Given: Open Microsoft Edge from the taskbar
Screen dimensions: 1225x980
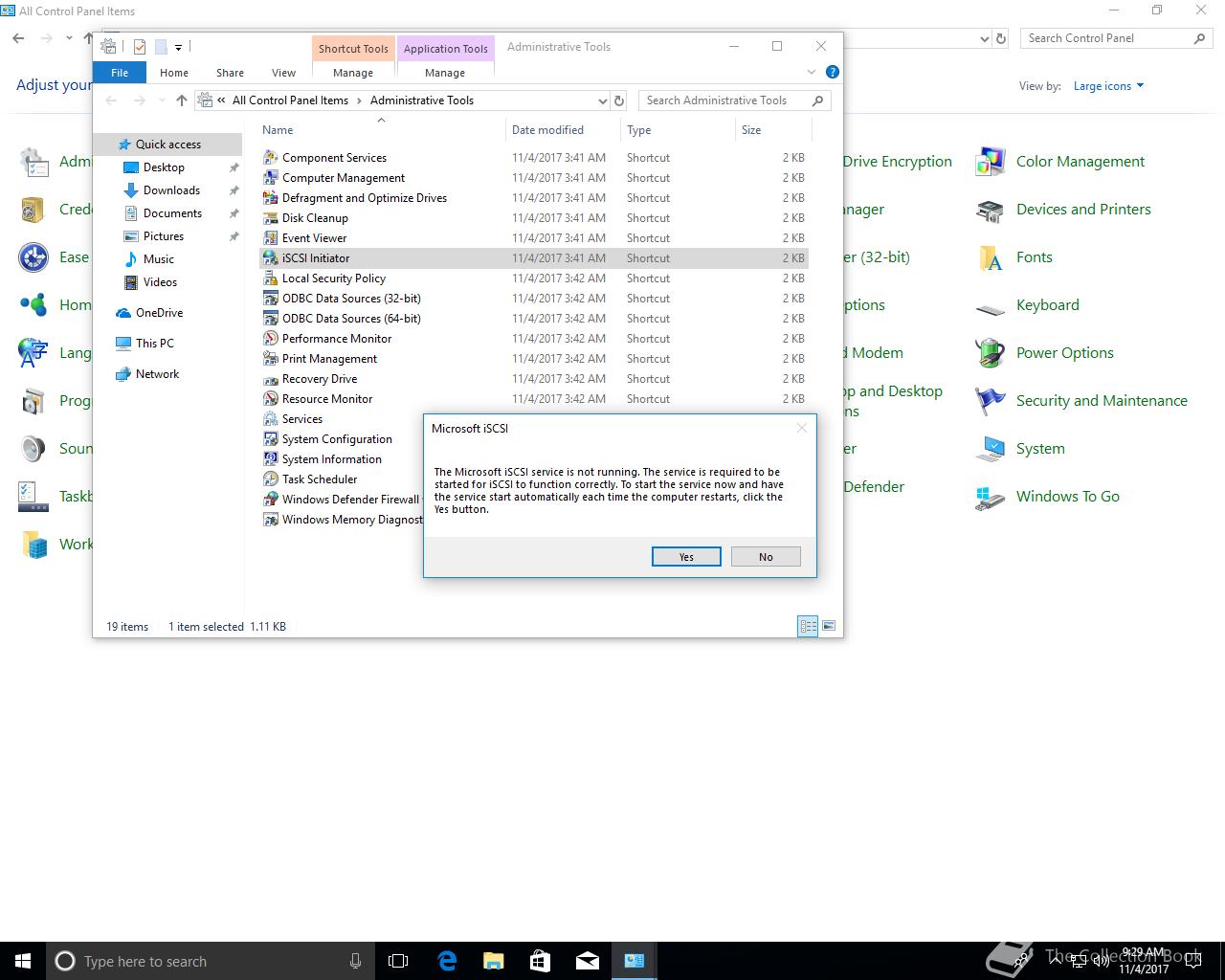Looking at the screenshot, I should click(447, 961).
